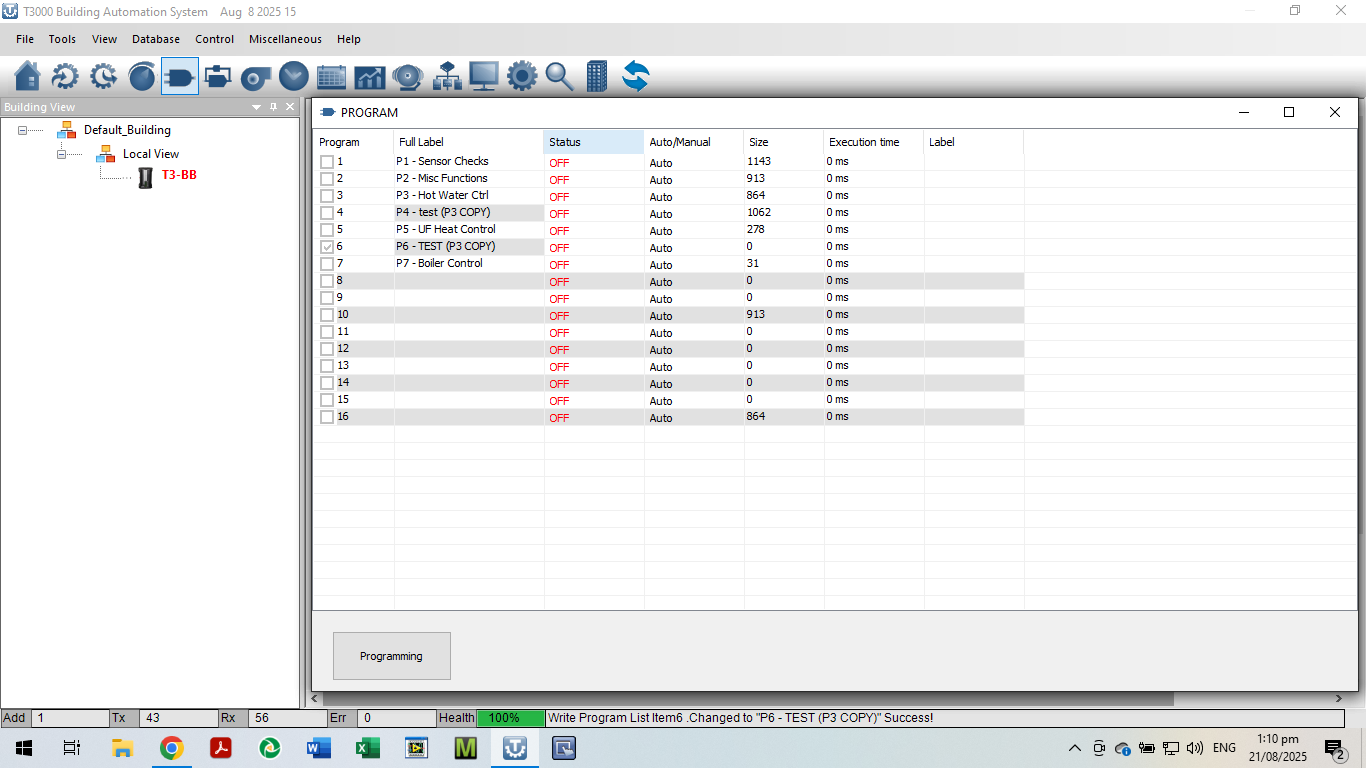Open the network hierarchy toolbar icon

pyautogui.click(x=446, y=76)
